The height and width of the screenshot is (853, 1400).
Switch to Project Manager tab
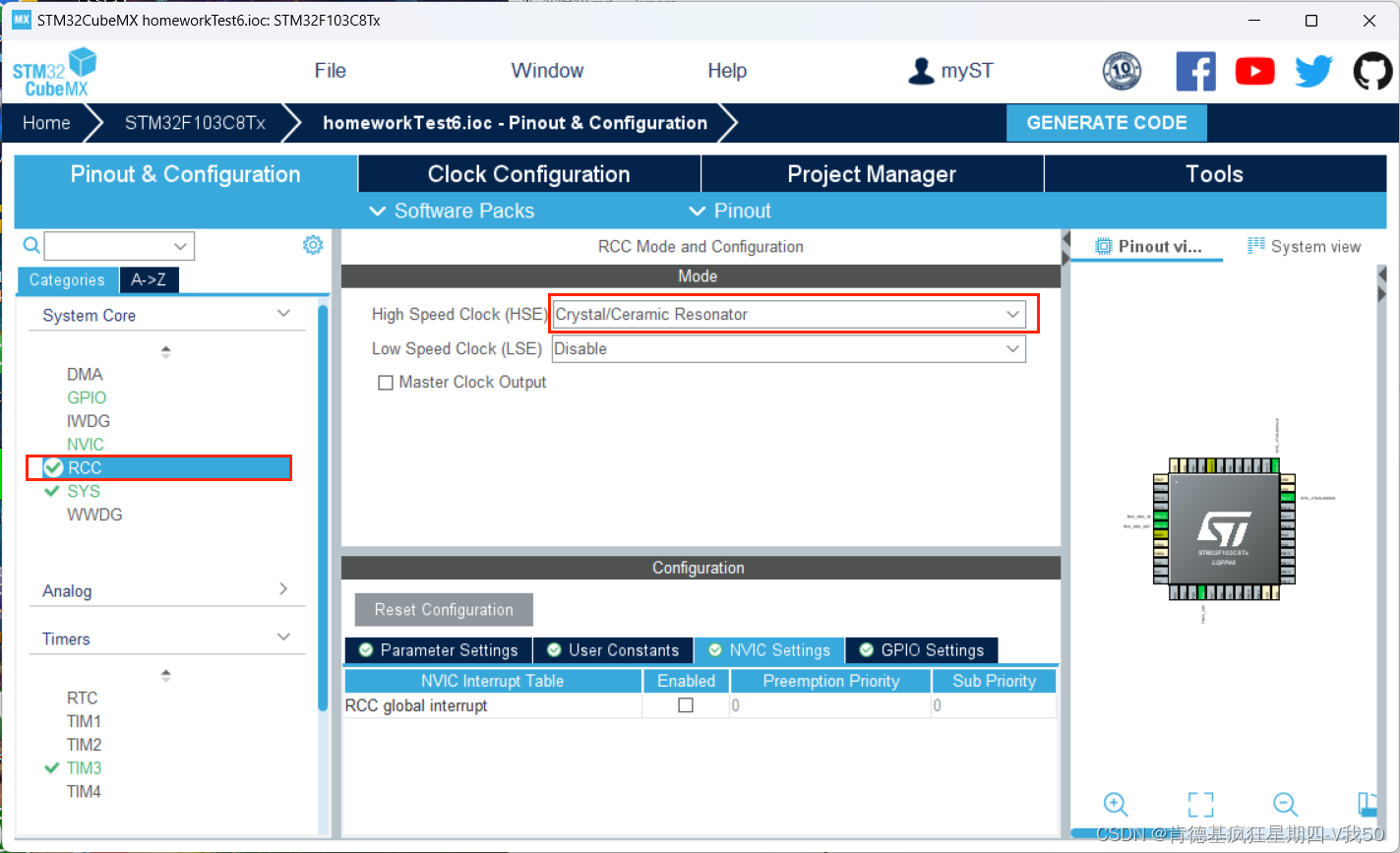[x=872, y=174]
